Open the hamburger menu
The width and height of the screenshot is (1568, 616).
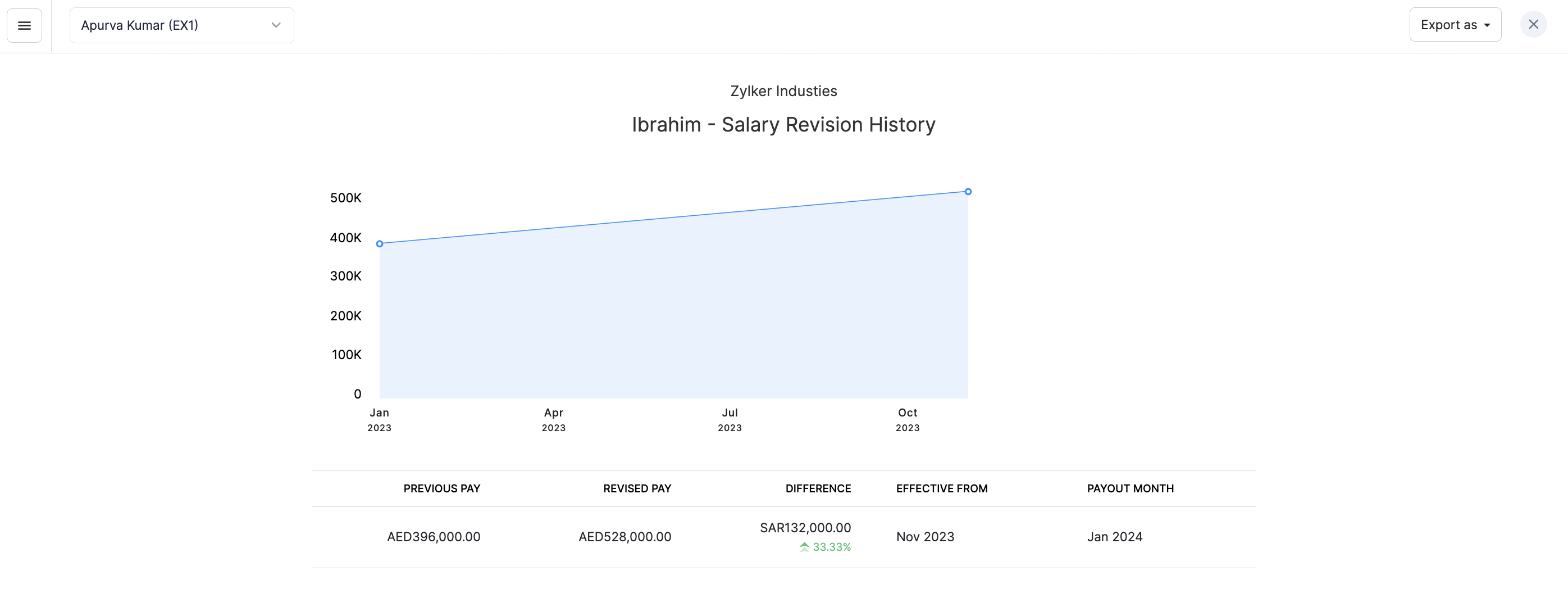[24, 26]
